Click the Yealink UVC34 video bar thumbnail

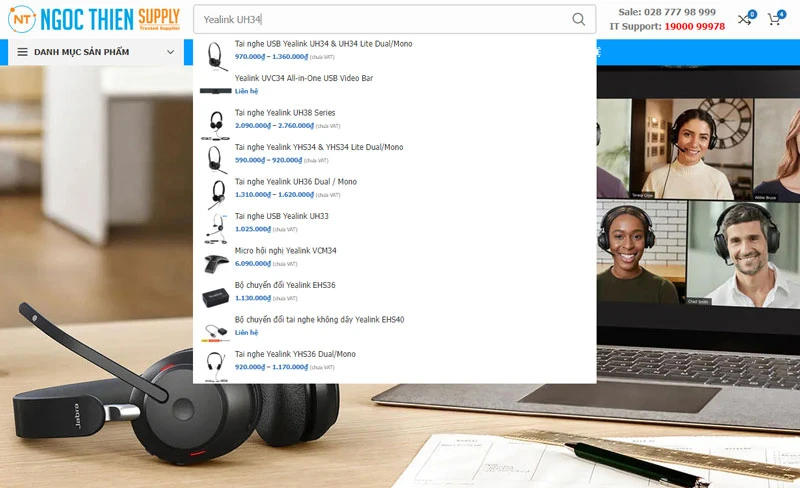click(215, 88)
